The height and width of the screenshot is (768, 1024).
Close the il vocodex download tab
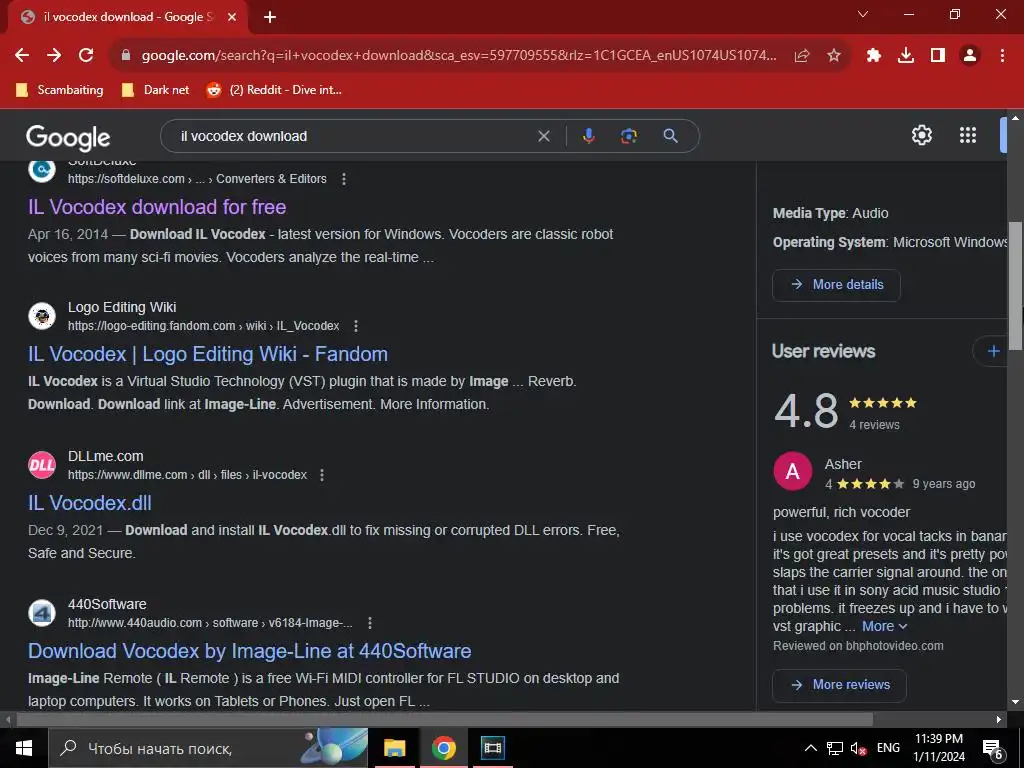[x=232, y=17]
